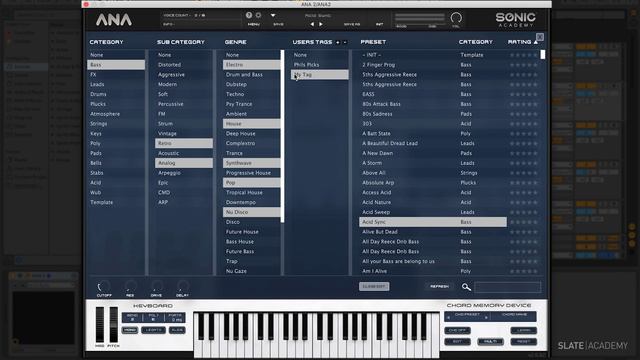This screenshot has height=360, width=640.
Task: Remove a user tag with the minus icon
Action: click(x=345, y=42)
